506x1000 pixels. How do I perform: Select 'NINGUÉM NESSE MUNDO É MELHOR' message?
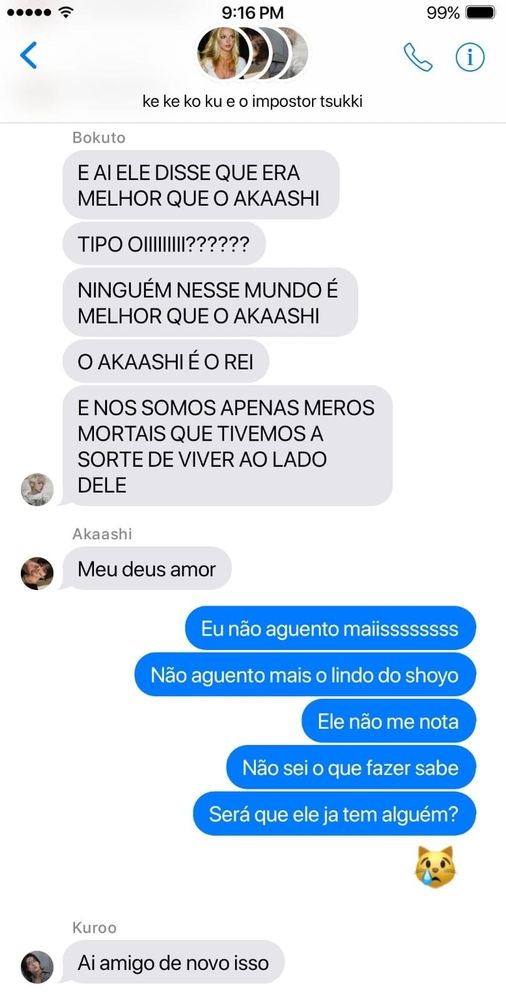210,302
